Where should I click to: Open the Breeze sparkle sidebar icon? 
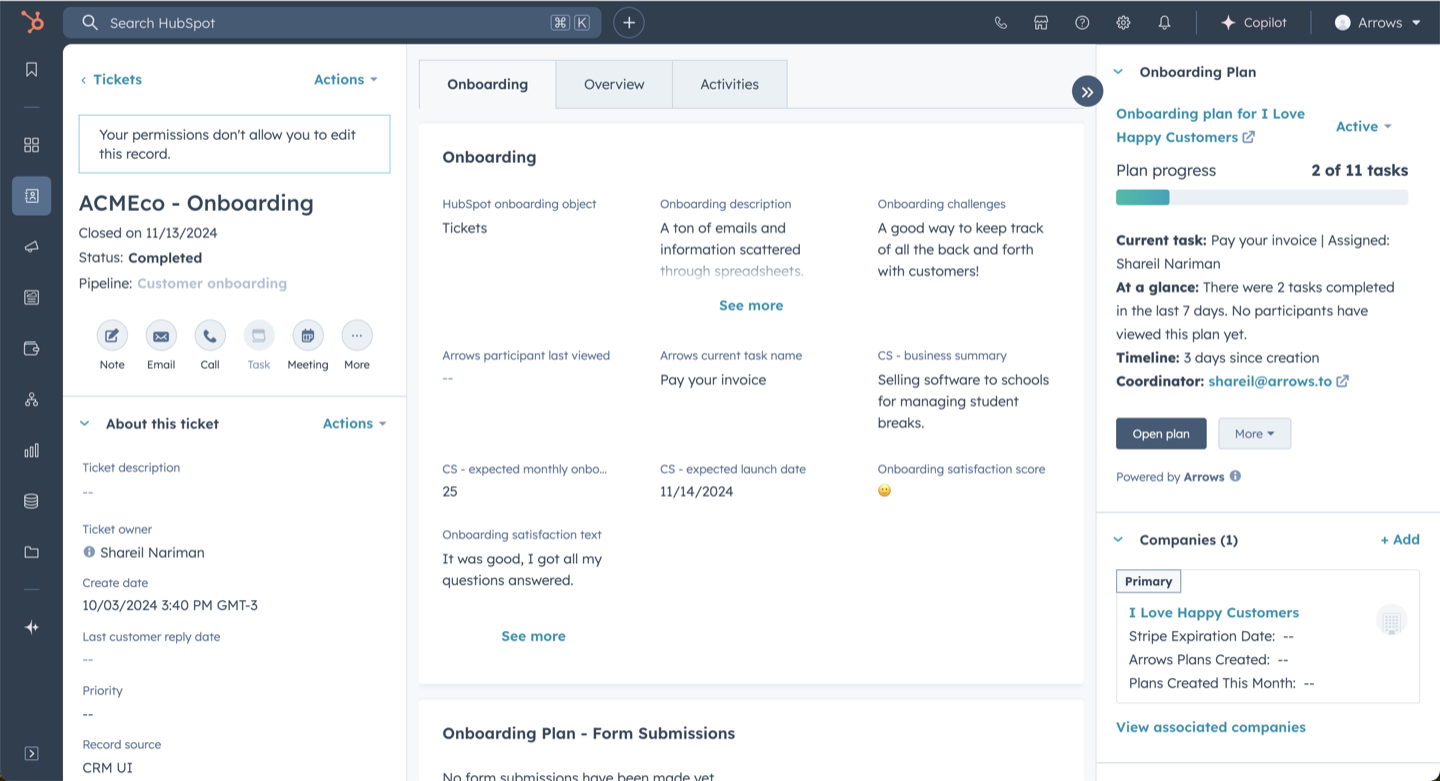click(31, 627)
